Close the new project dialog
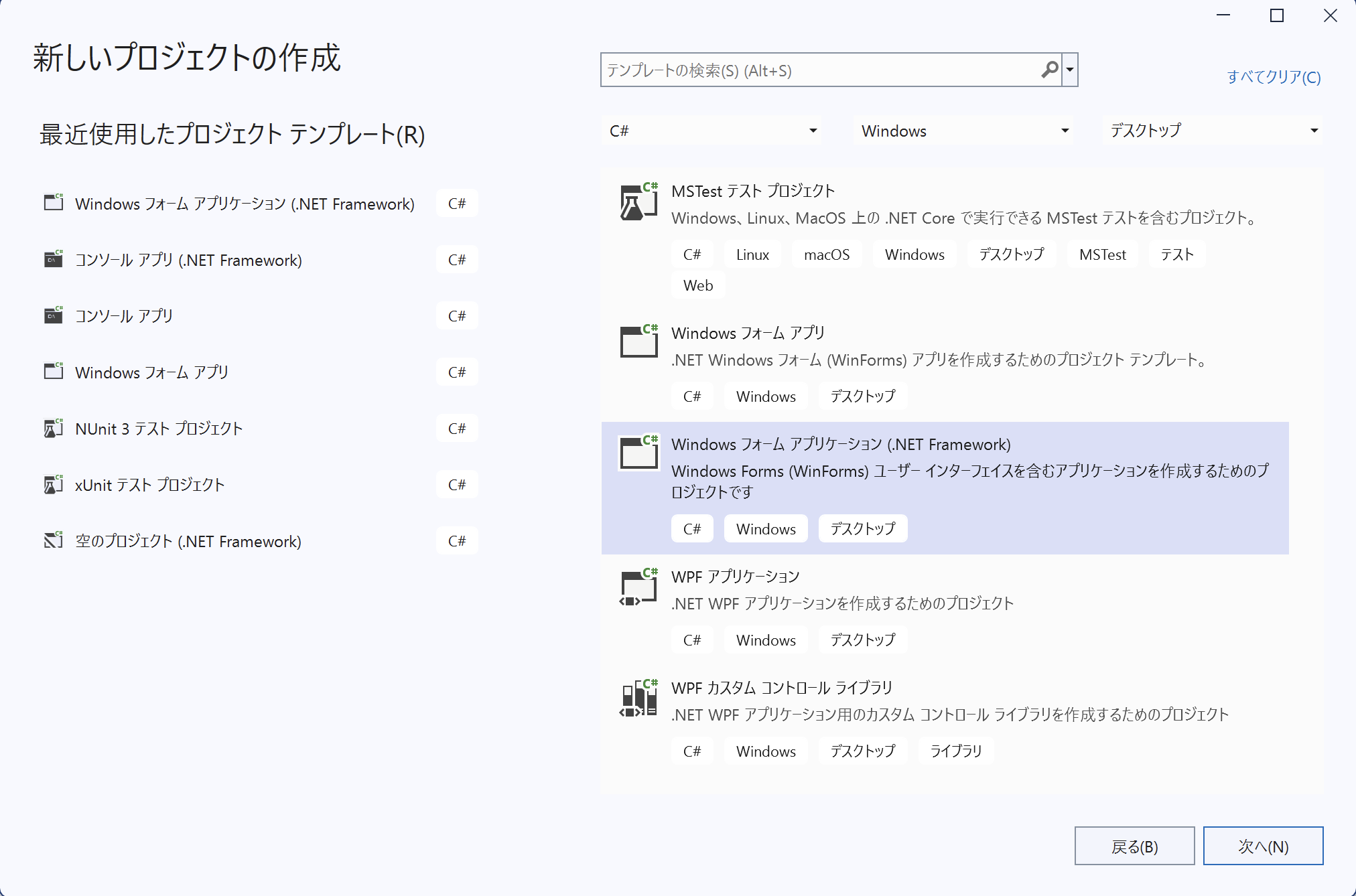The image size is (1356, 896). (1331, 15)
